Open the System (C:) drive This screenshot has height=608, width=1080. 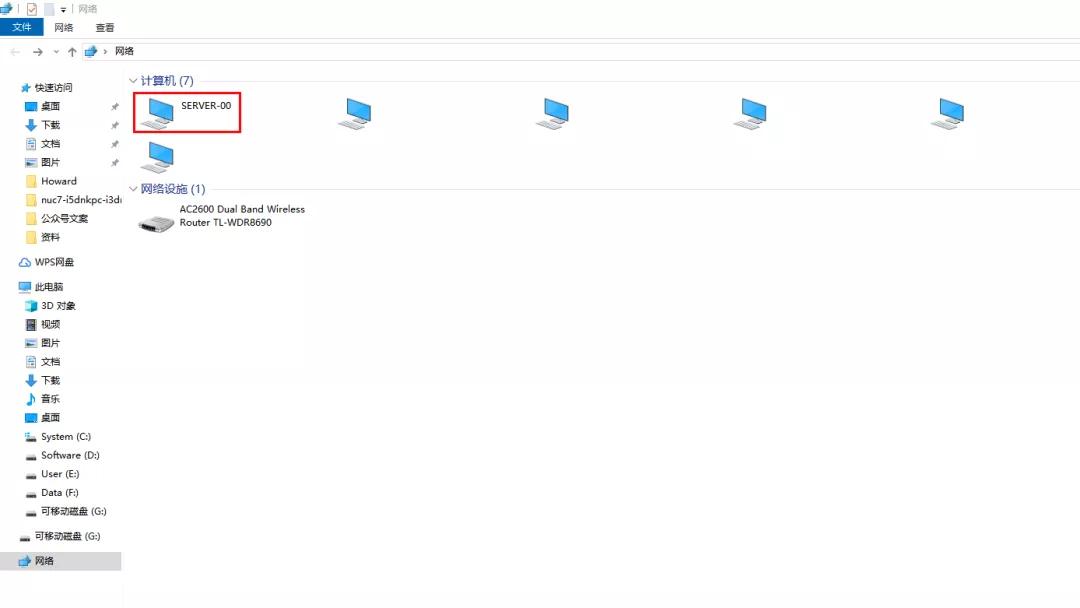click(x=65, y=437)
